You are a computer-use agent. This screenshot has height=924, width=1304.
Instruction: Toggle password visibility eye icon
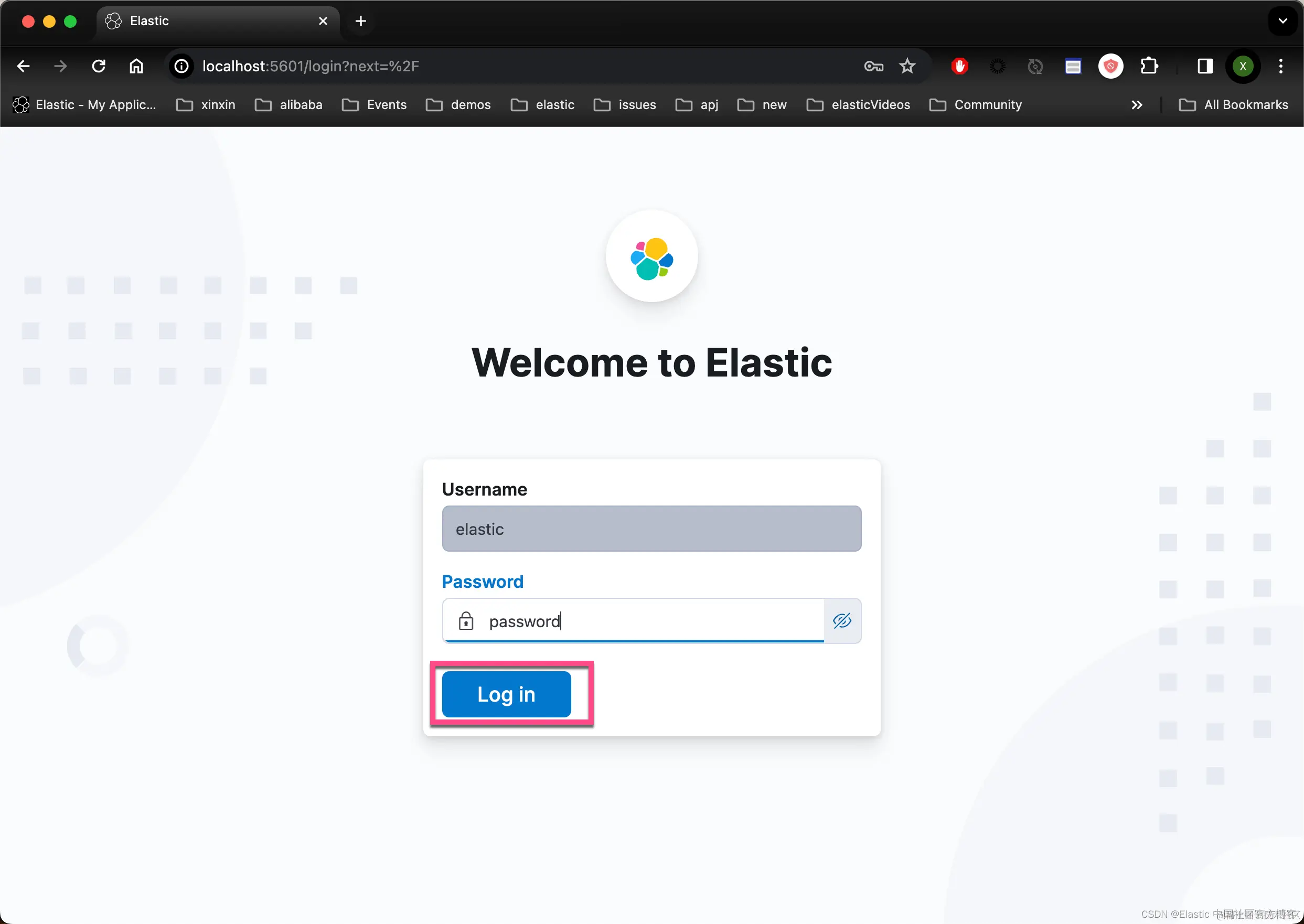click(841, 620)
